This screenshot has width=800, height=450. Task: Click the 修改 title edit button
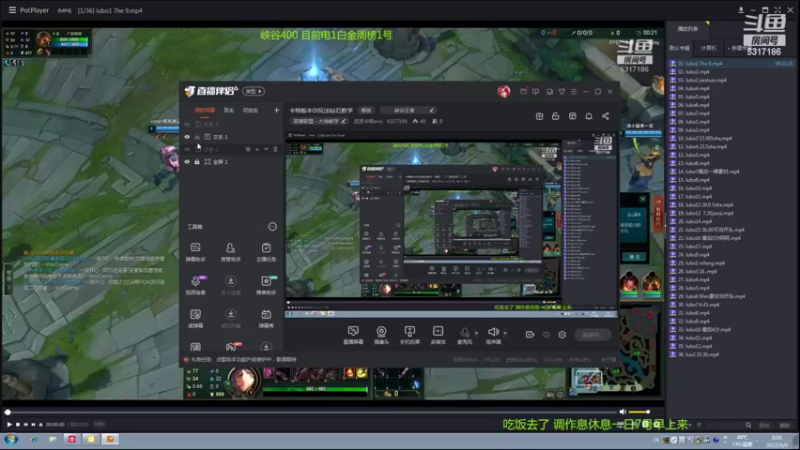click(x=366, y=110)
